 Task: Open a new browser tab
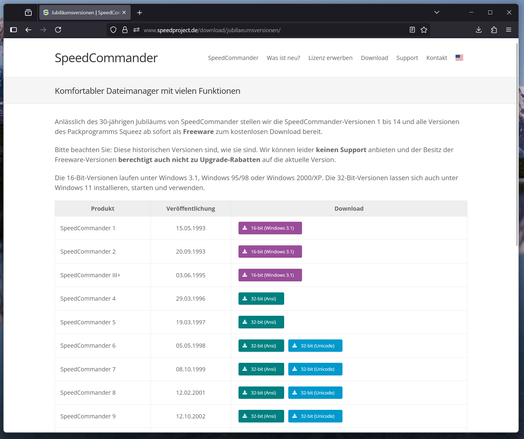tap(140, 13)
